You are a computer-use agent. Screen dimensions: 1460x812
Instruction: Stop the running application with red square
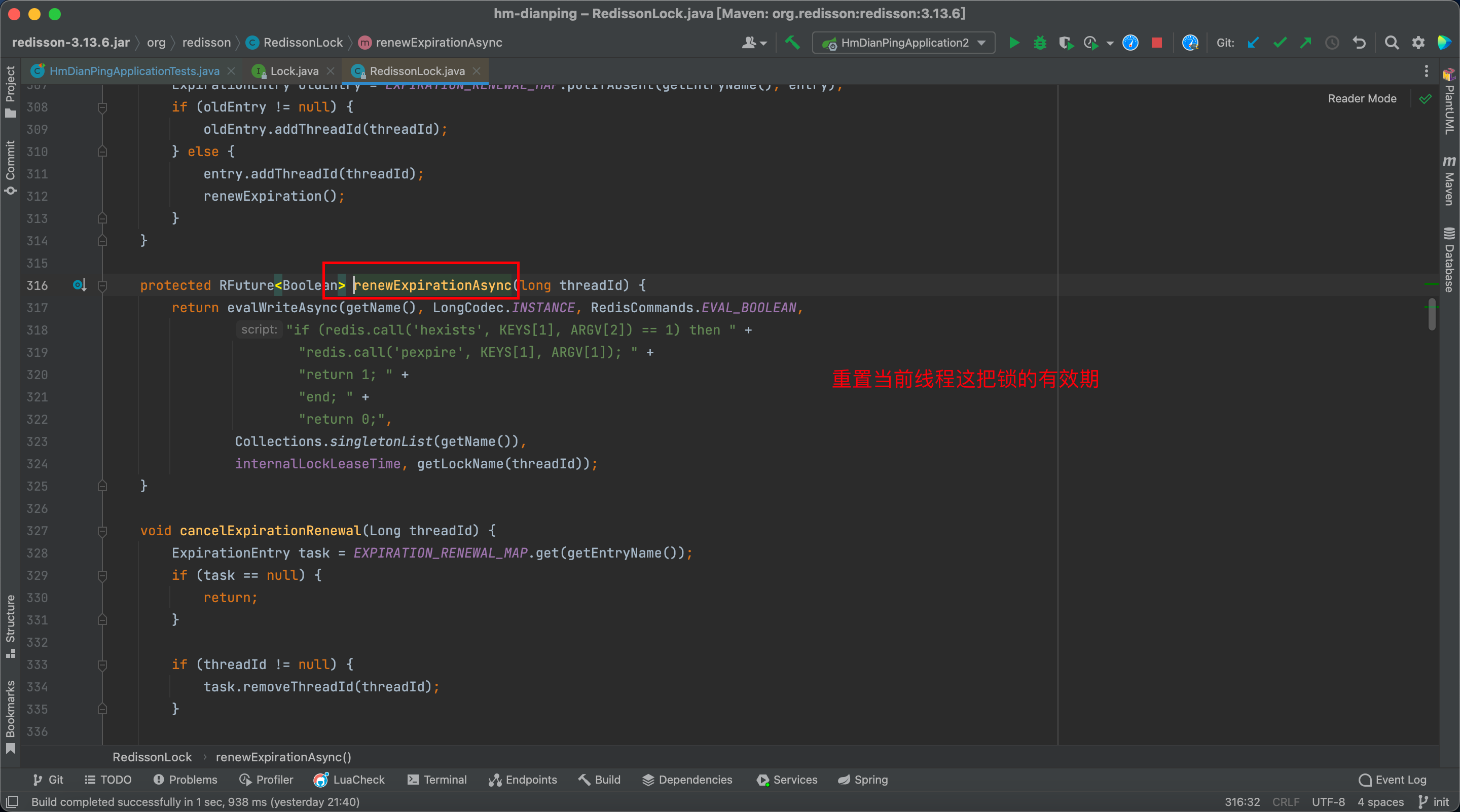pyautogui.click(x=1157, y=43)
